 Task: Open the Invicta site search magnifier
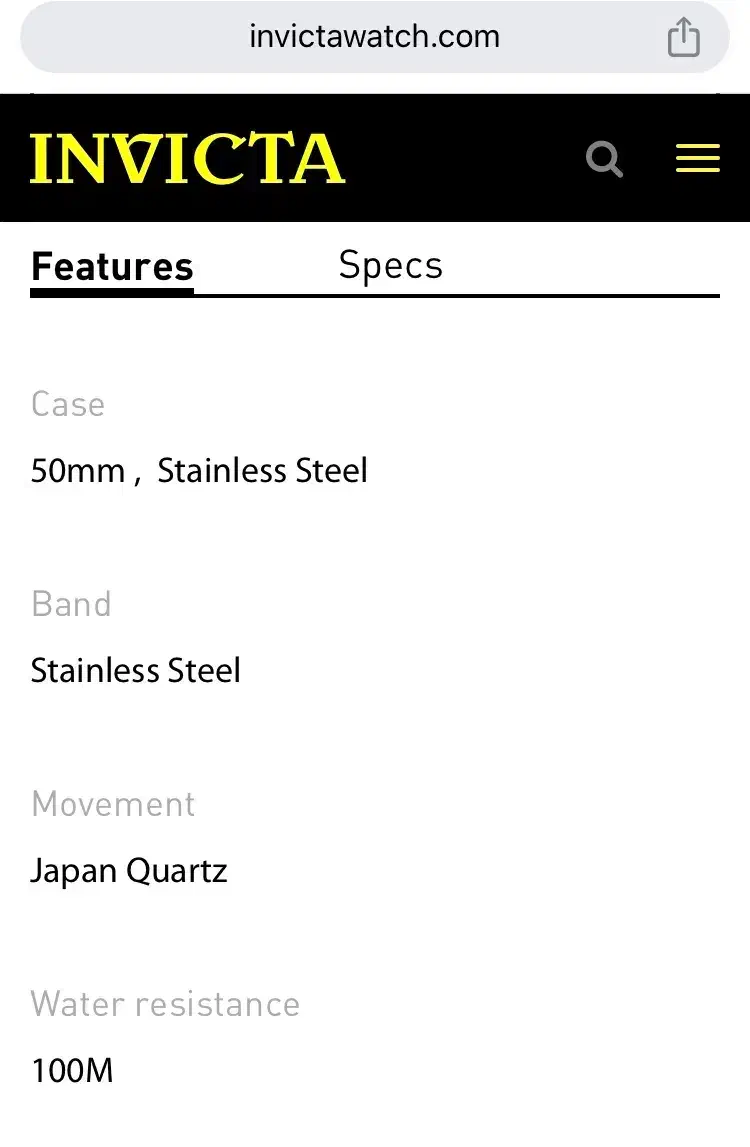tap(604, 159)
